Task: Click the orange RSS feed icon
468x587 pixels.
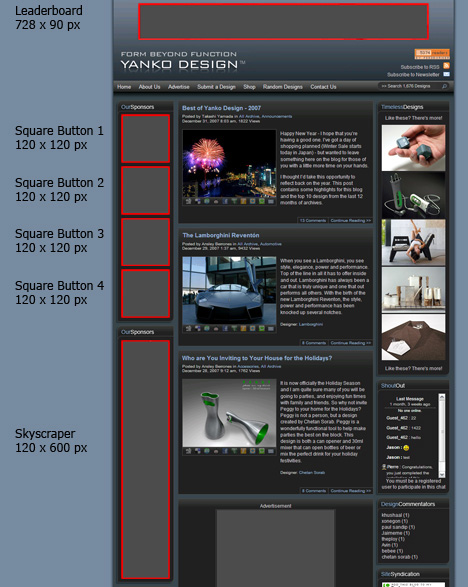Action: tap(446, 66)
